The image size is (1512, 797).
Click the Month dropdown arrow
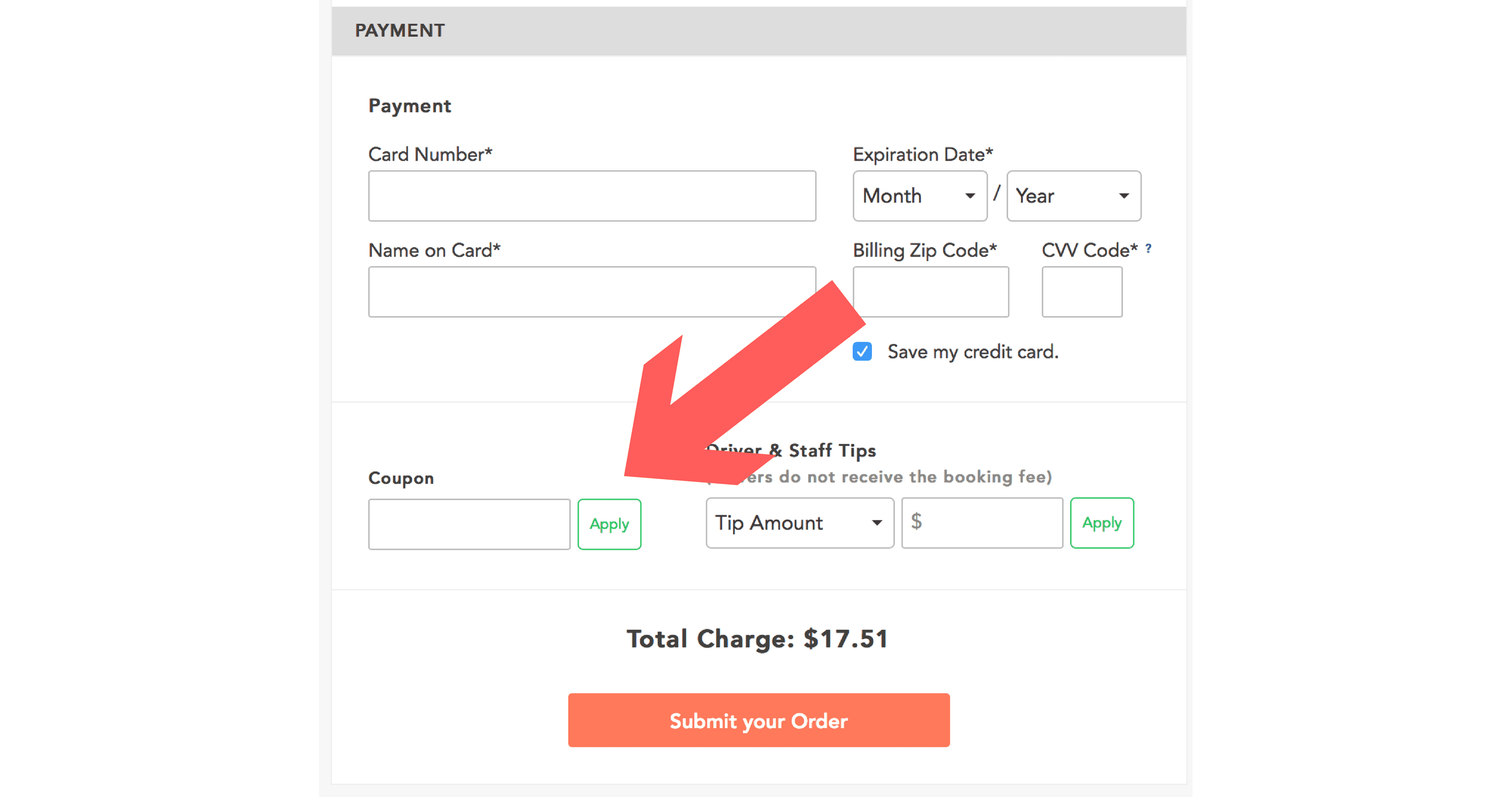[x=970, y=196]
